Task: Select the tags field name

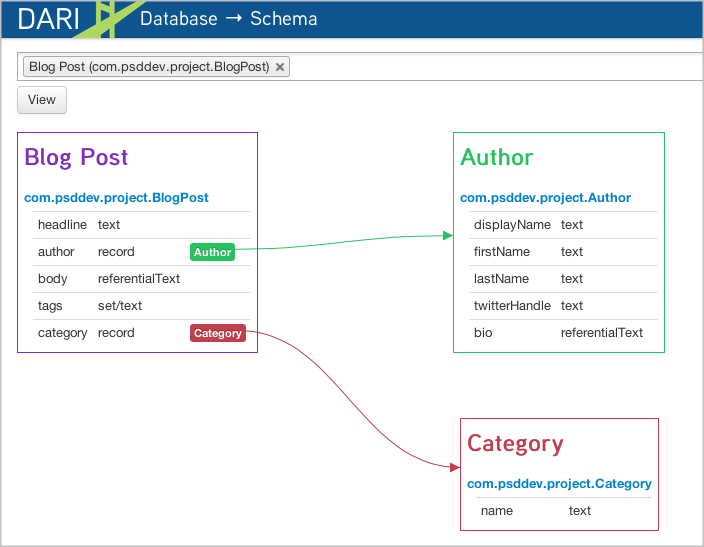Action: point(50,306)
